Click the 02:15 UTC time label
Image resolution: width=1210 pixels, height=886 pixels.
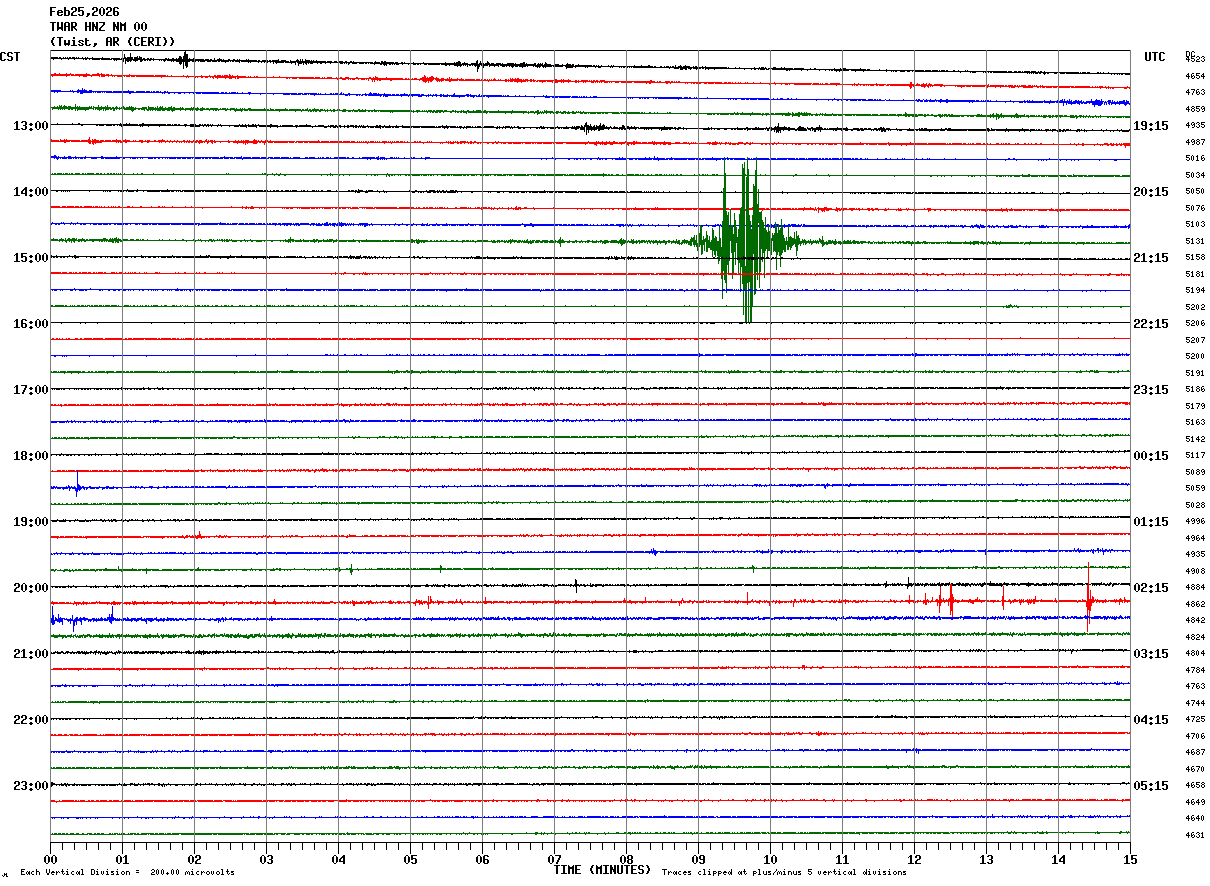point(1150,588)
